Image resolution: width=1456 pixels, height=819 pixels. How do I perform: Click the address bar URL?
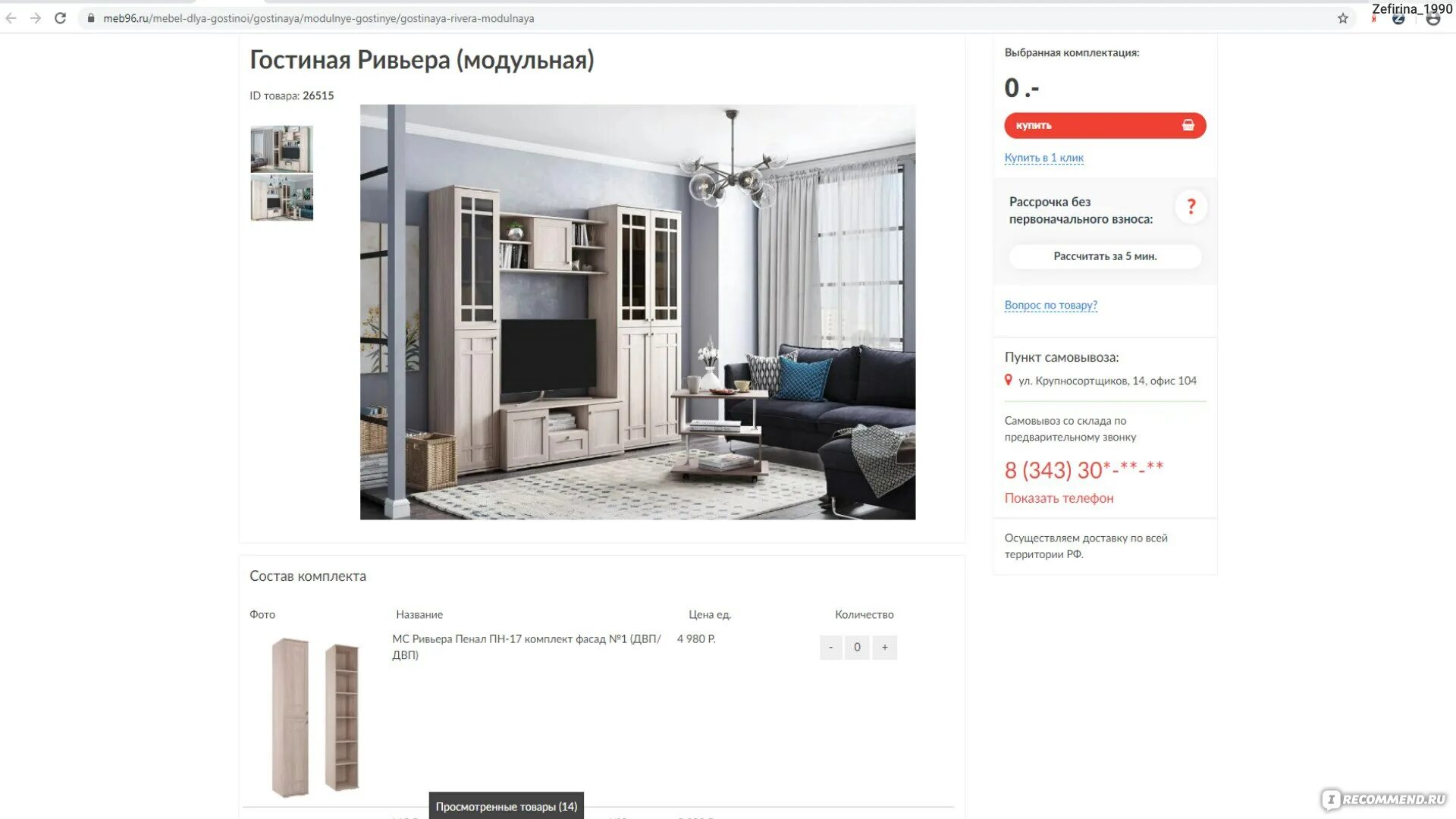click(x=318, y=18)
